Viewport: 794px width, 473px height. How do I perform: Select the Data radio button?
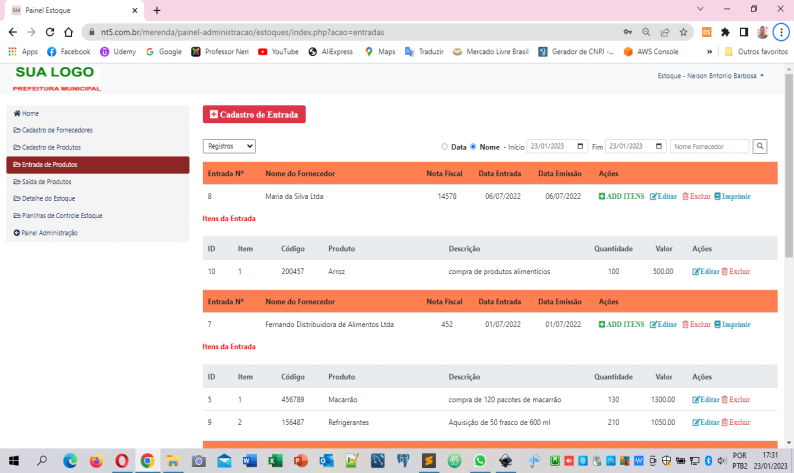[445, 146]
